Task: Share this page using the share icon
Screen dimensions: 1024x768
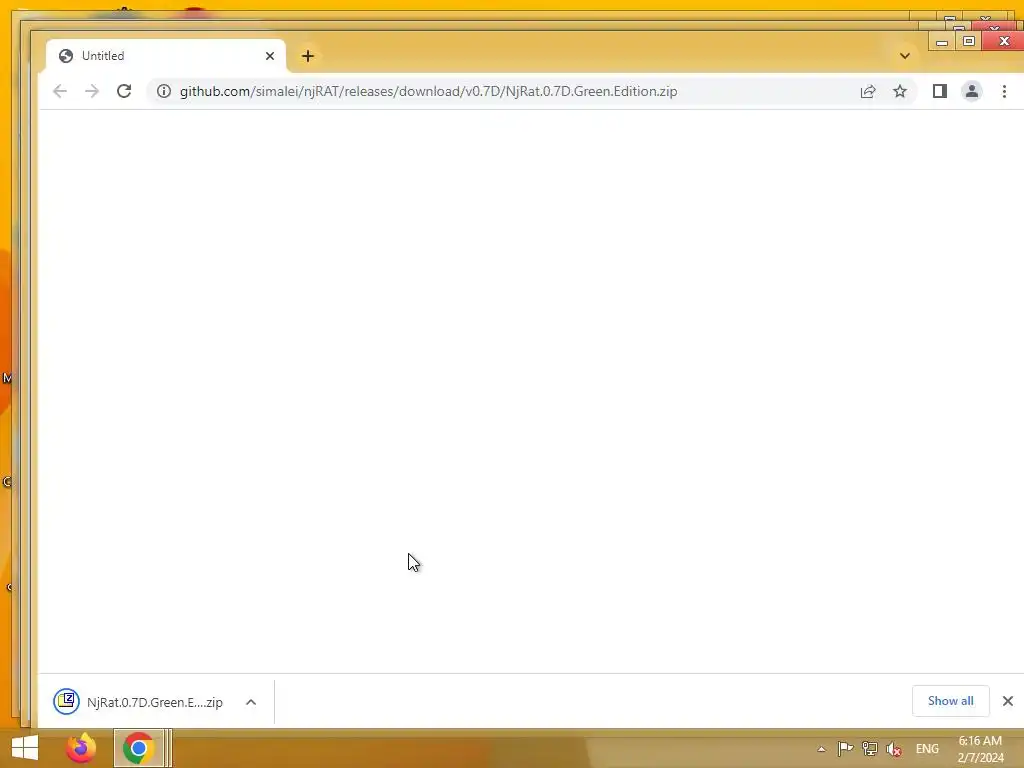Action: point(868,91)
